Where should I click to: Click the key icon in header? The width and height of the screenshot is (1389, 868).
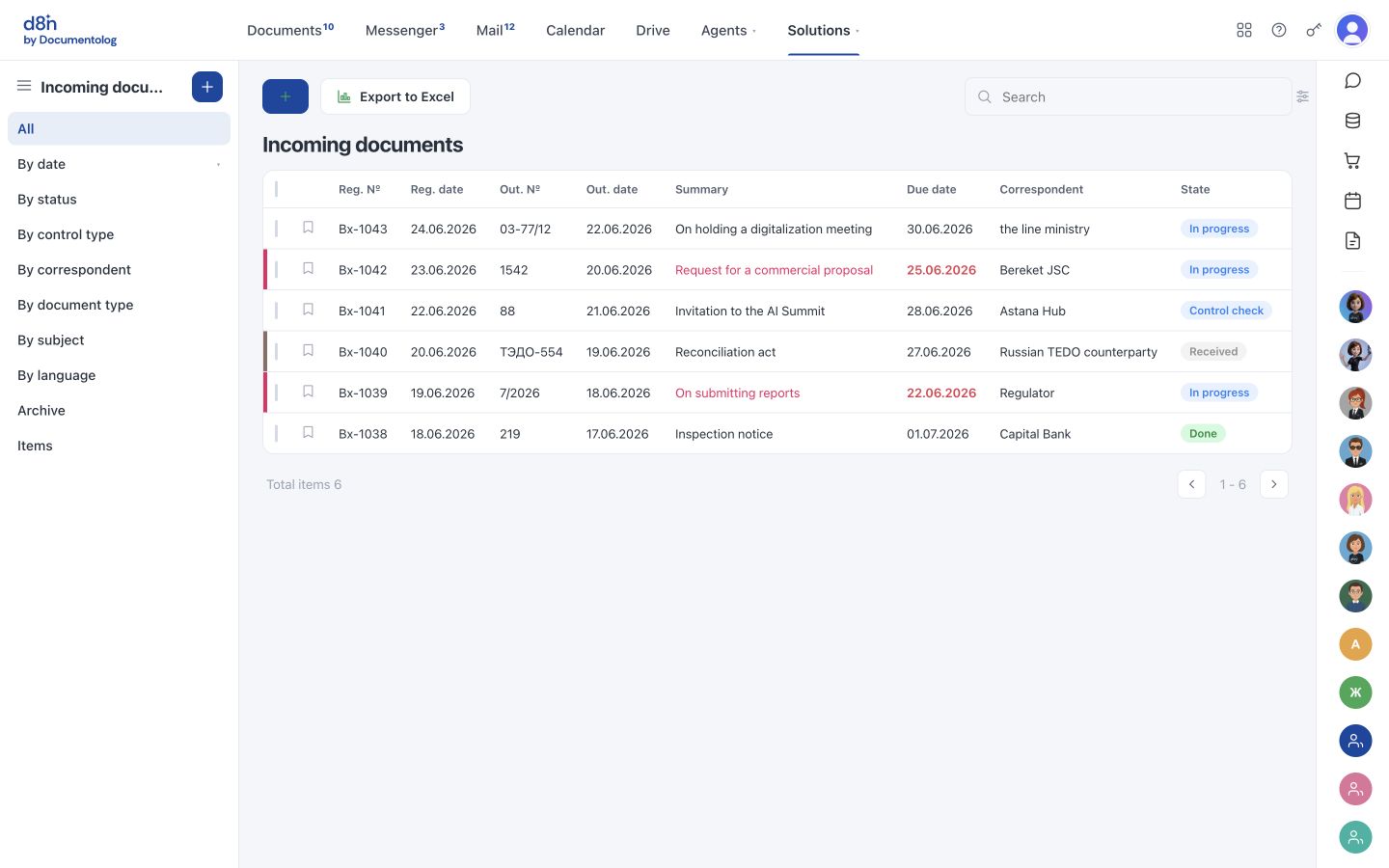coord(1314,30)
